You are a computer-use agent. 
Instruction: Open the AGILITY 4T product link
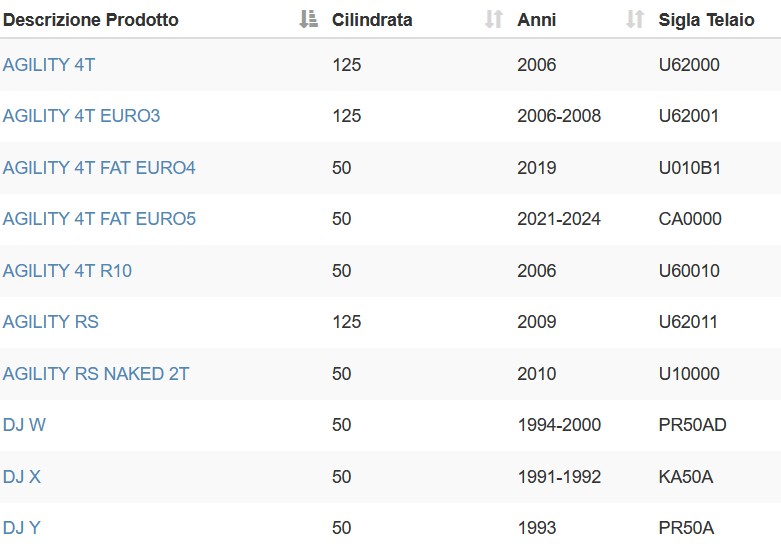pyautogui.click(x=49, y=65)
